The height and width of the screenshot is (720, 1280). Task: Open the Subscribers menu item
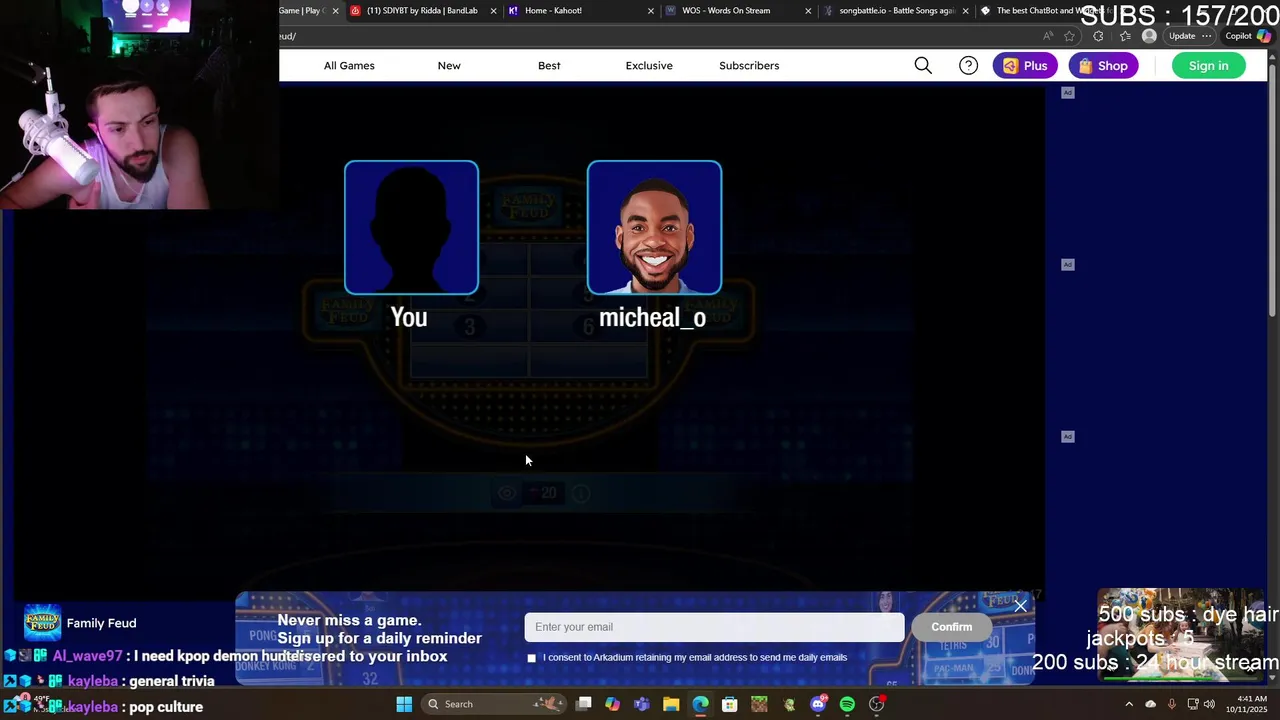749,65
